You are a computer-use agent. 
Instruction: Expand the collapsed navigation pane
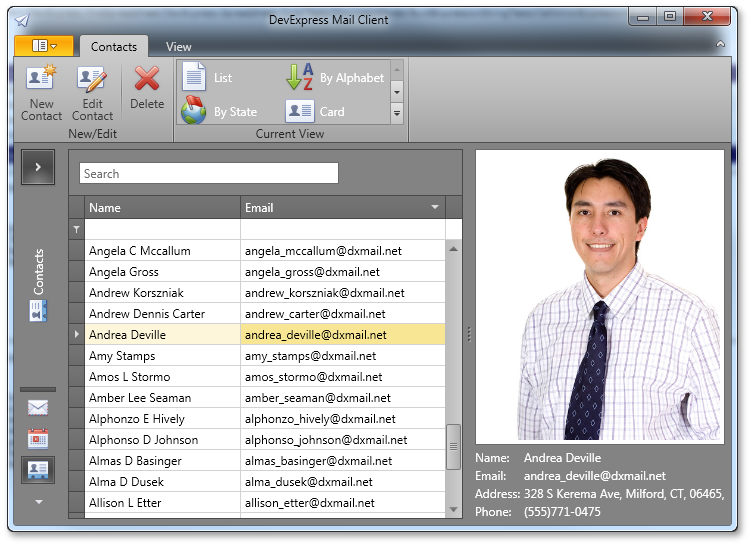[38, 167]
